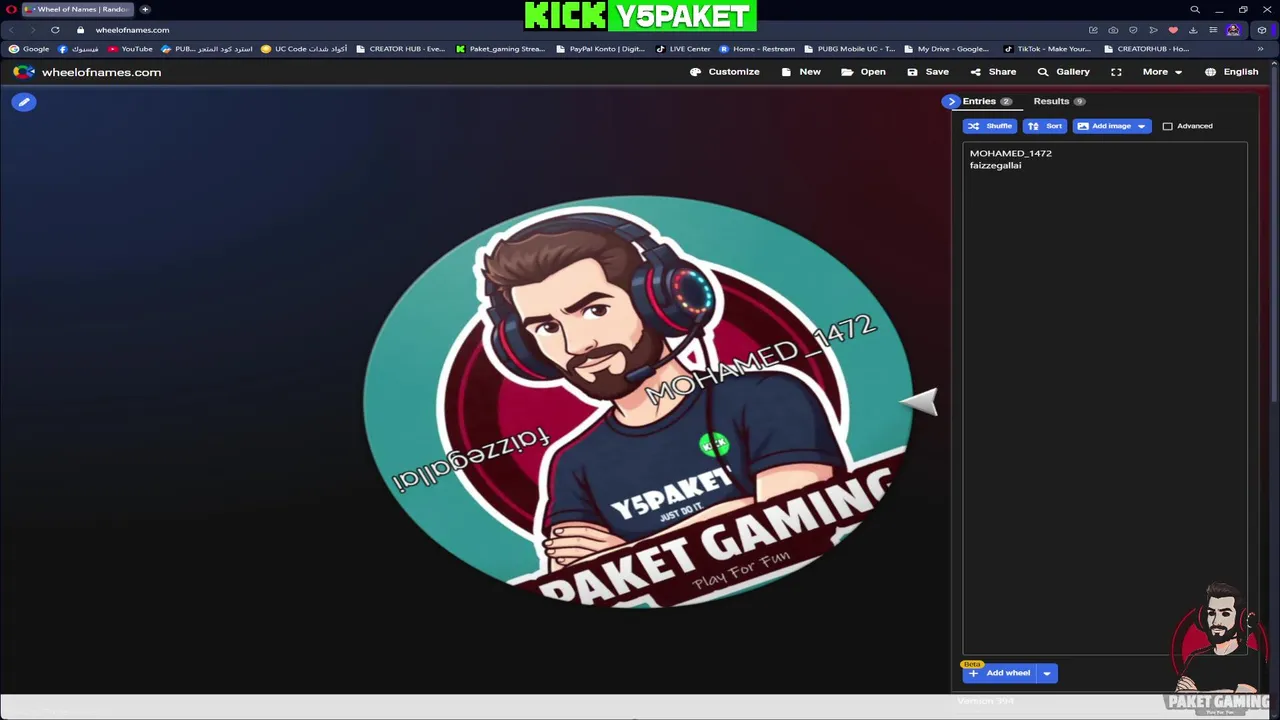Click inside the entries text box
This screenshot has height=720, width=1280.
click(1105, 400)
